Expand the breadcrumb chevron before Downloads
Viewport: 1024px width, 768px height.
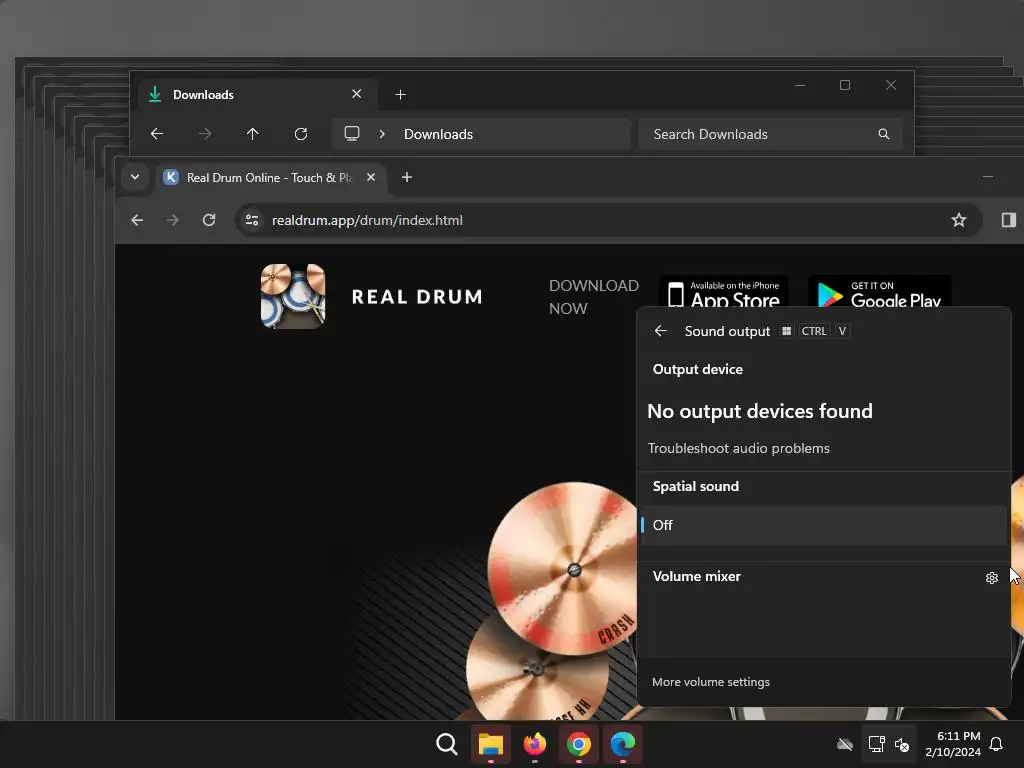(x=382, y=134)
